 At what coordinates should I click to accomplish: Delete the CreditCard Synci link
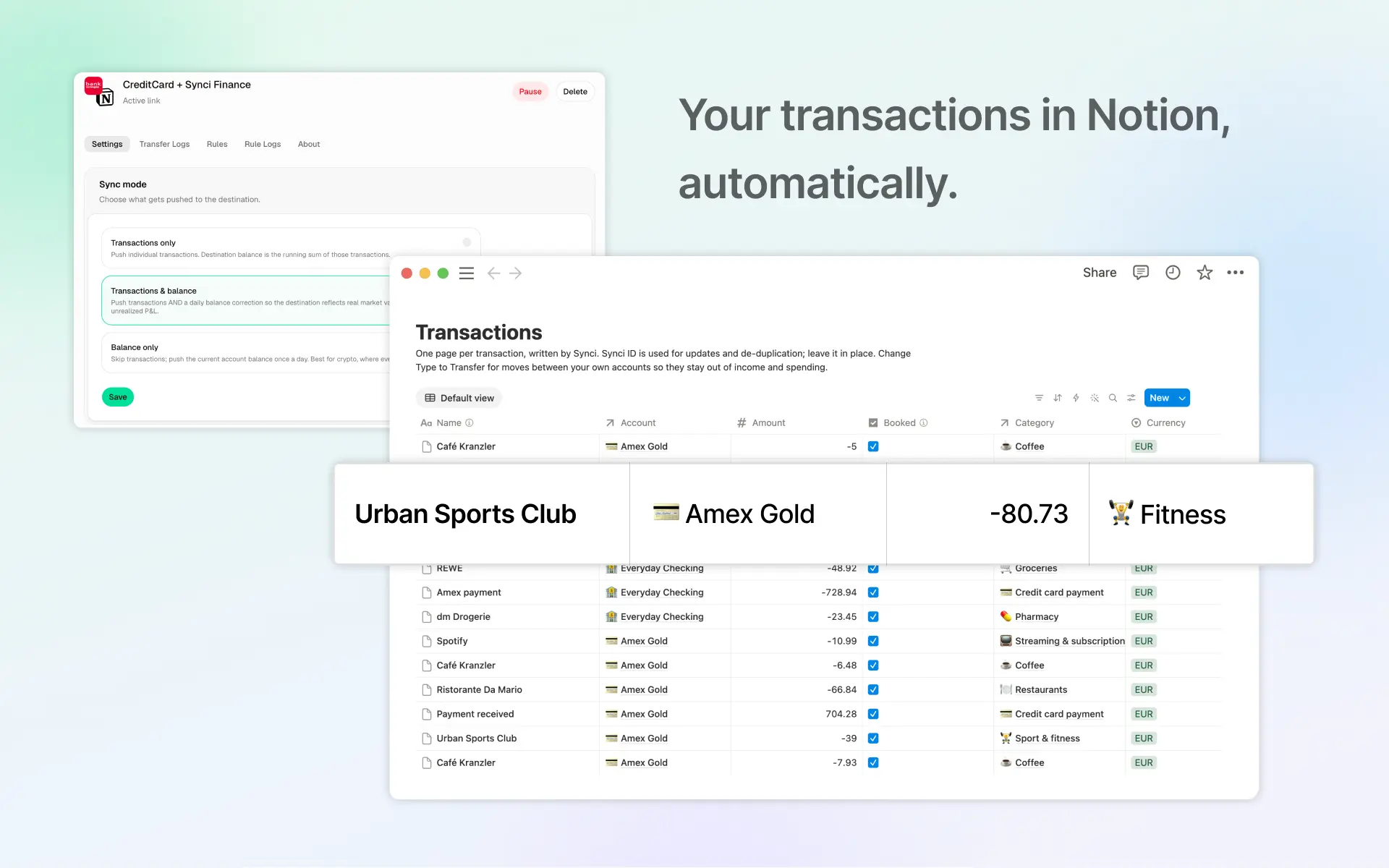tap(575, 92)
